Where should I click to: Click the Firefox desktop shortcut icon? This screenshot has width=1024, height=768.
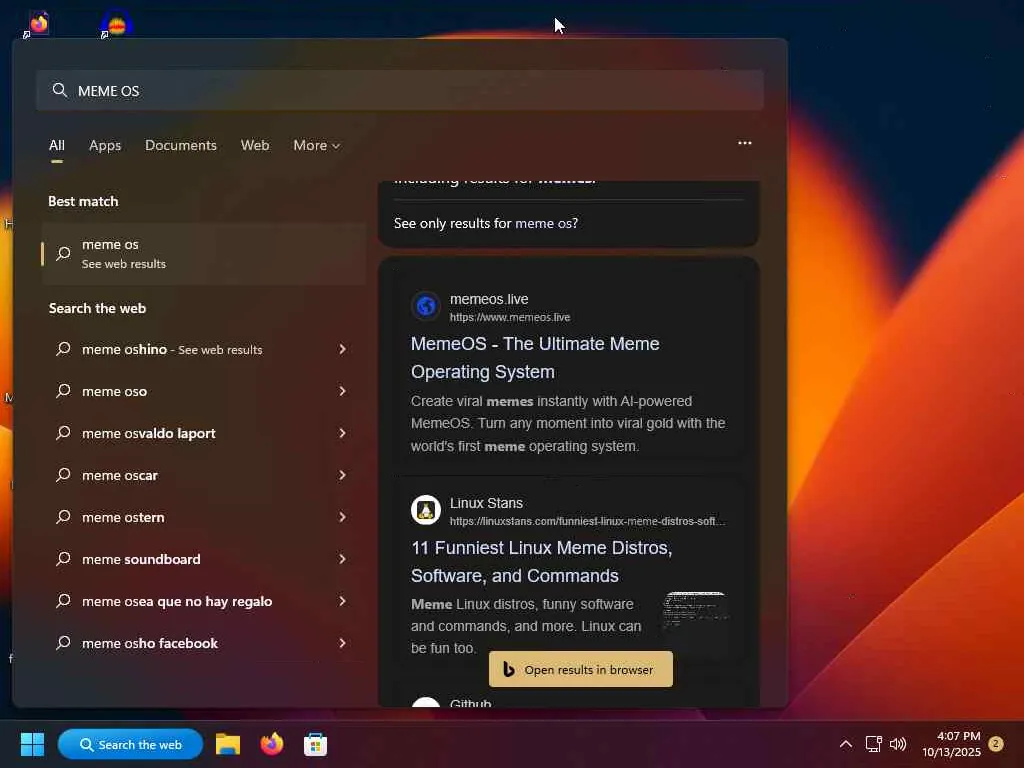(x=39, y=24)
